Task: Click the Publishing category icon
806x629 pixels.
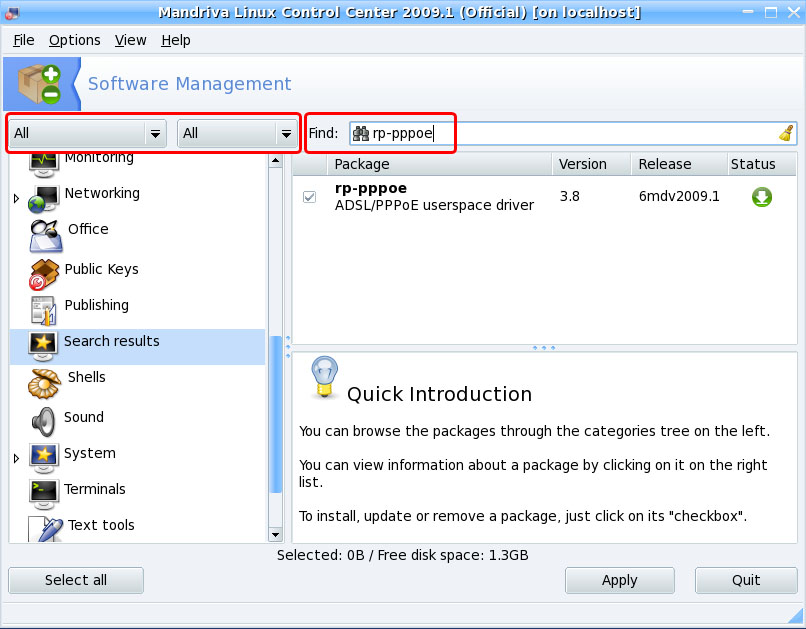Action: (x=44, y=310)
